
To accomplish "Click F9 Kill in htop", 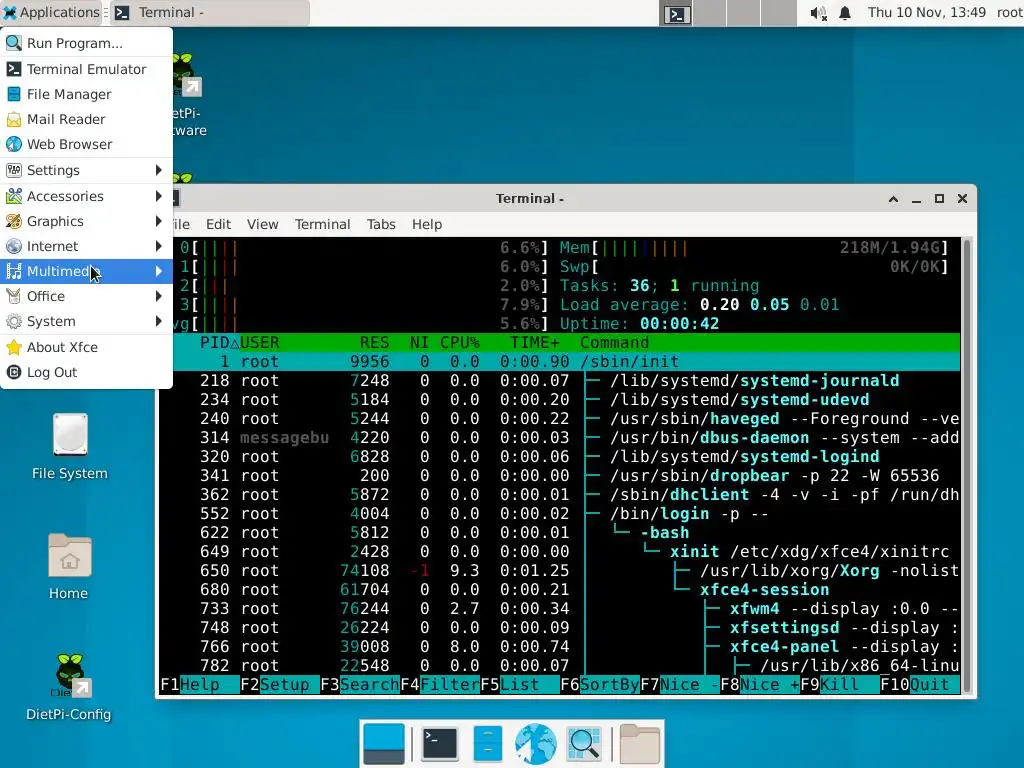I will tap(839, 684).
